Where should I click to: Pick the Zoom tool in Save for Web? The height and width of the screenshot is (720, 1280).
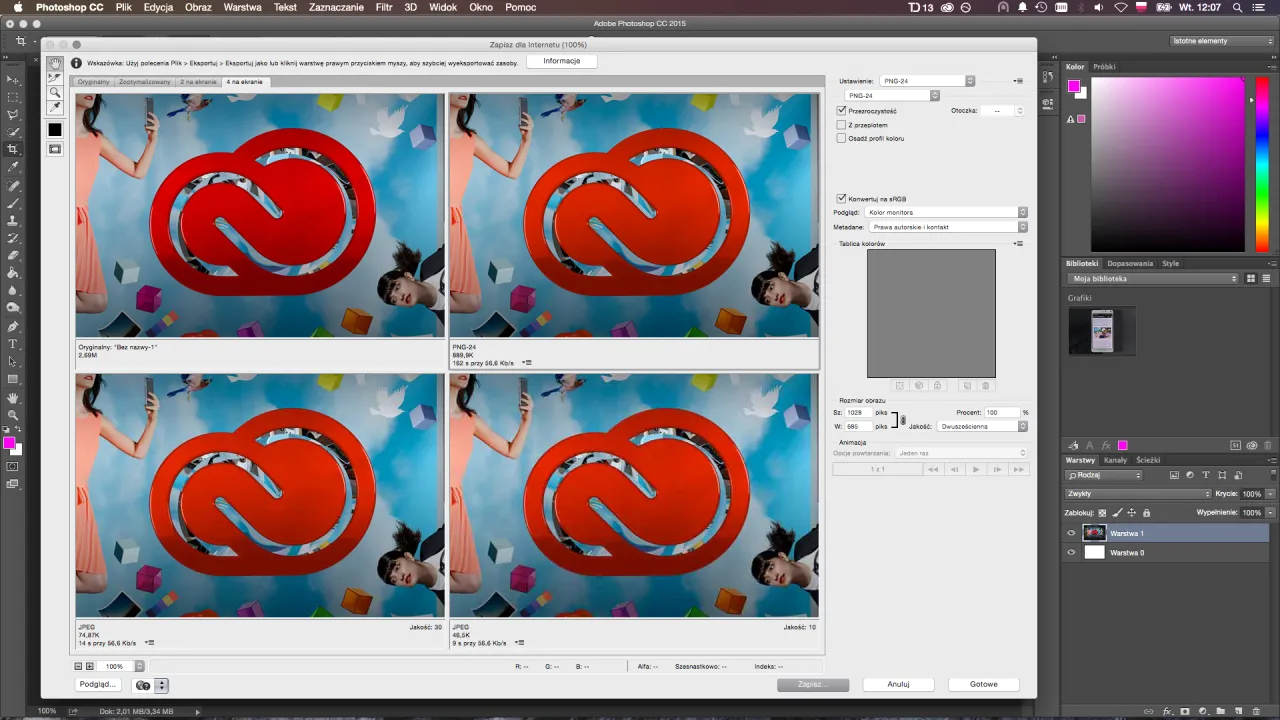[x=55, y=92]
